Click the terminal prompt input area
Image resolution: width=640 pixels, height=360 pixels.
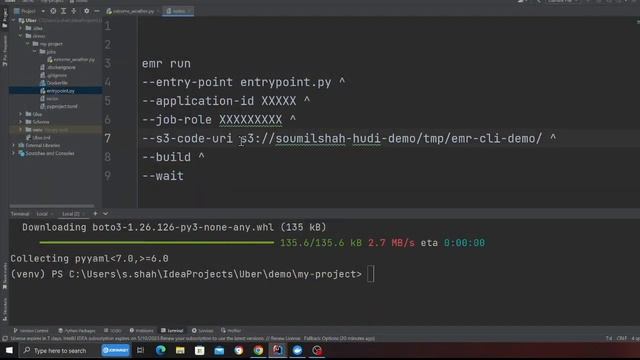(371, 274)
